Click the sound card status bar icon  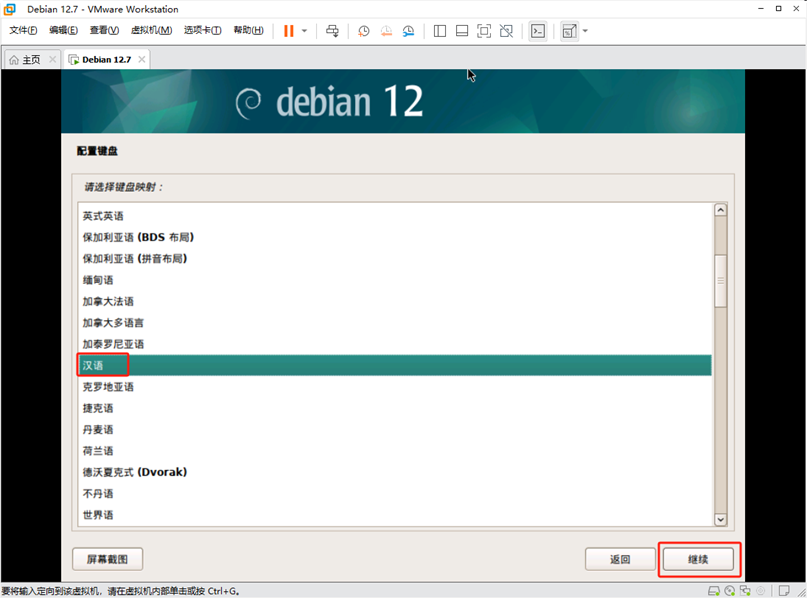click(x=760, y=591)
